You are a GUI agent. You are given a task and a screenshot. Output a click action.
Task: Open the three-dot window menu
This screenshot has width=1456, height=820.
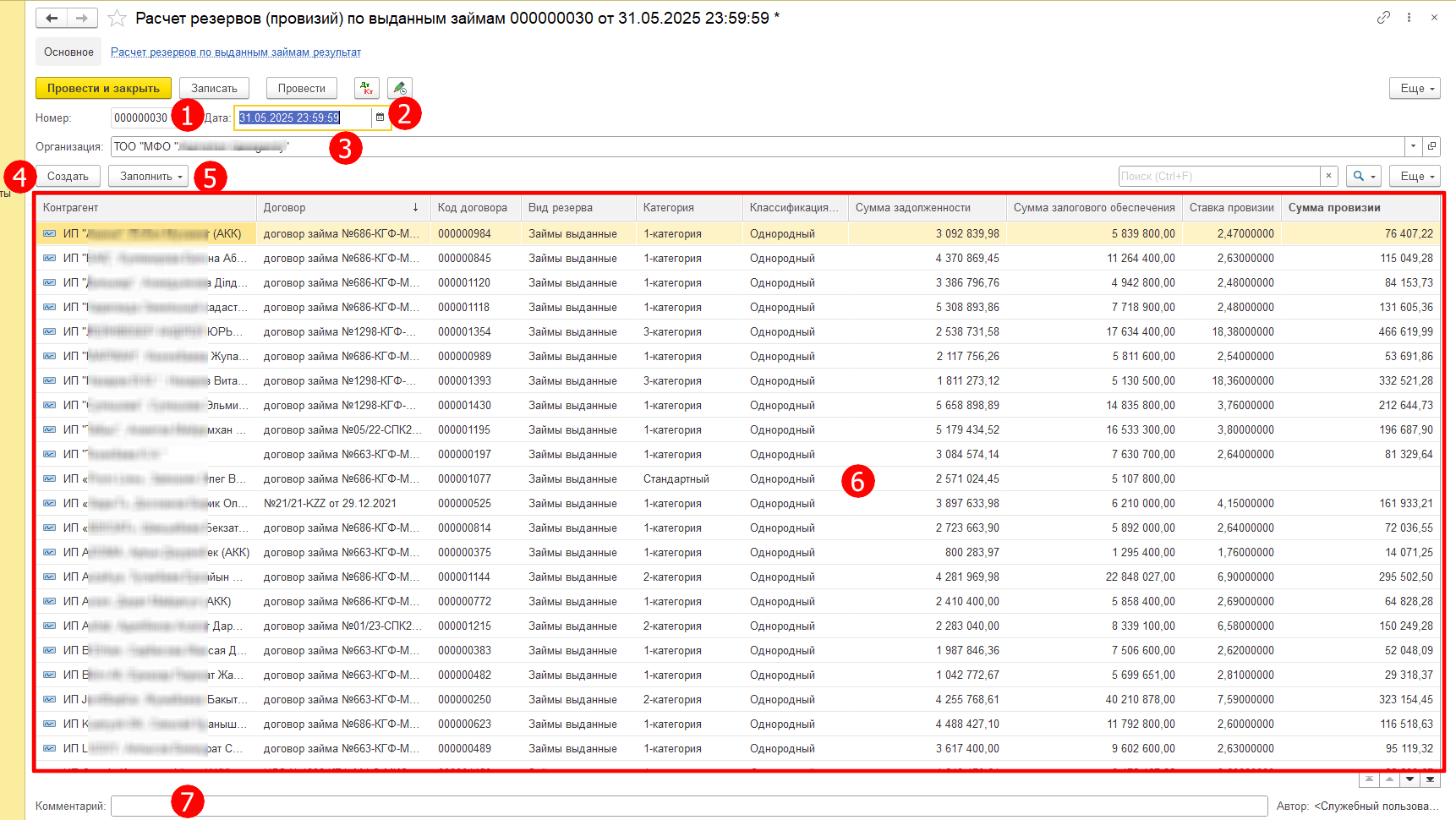1409,17
